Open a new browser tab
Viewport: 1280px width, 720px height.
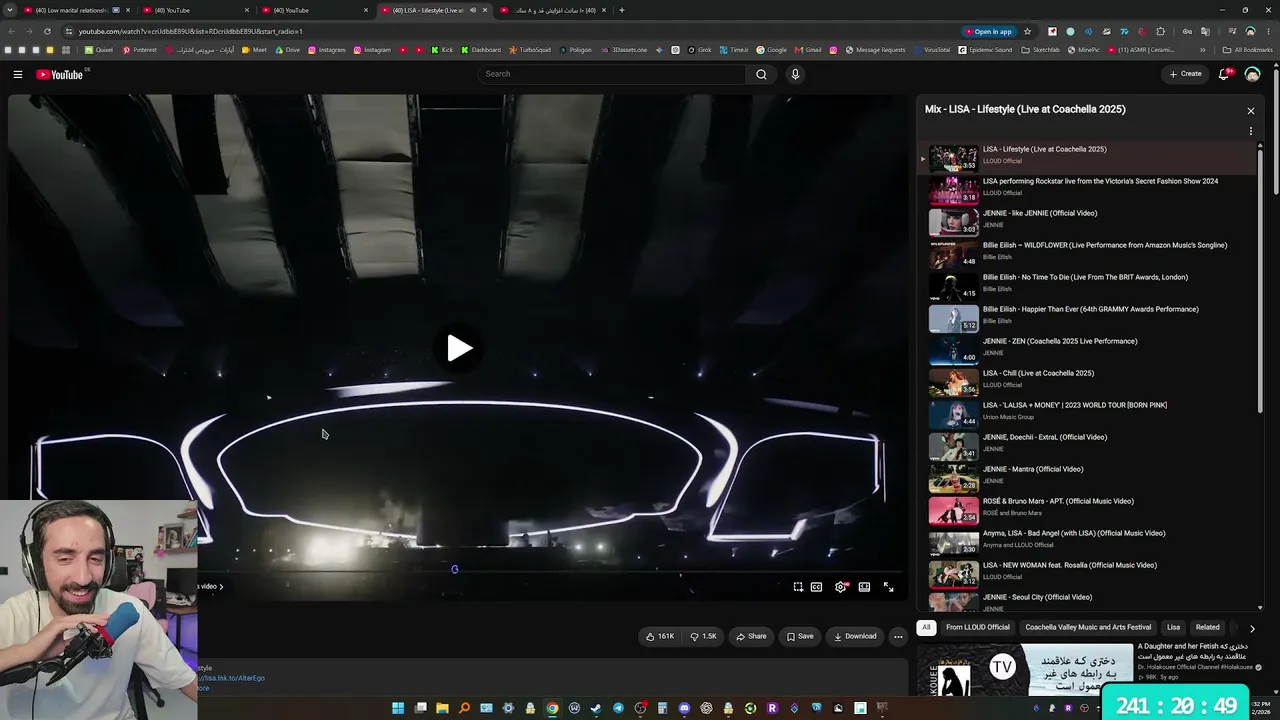click(621, 10)
